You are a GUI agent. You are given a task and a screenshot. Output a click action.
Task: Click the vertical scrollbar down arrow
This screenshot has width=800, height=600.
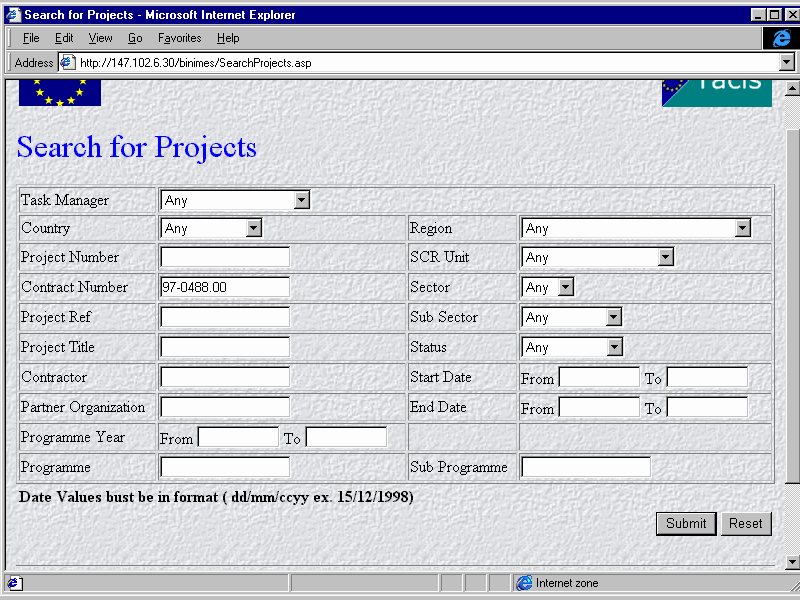[x=792, y=562]
